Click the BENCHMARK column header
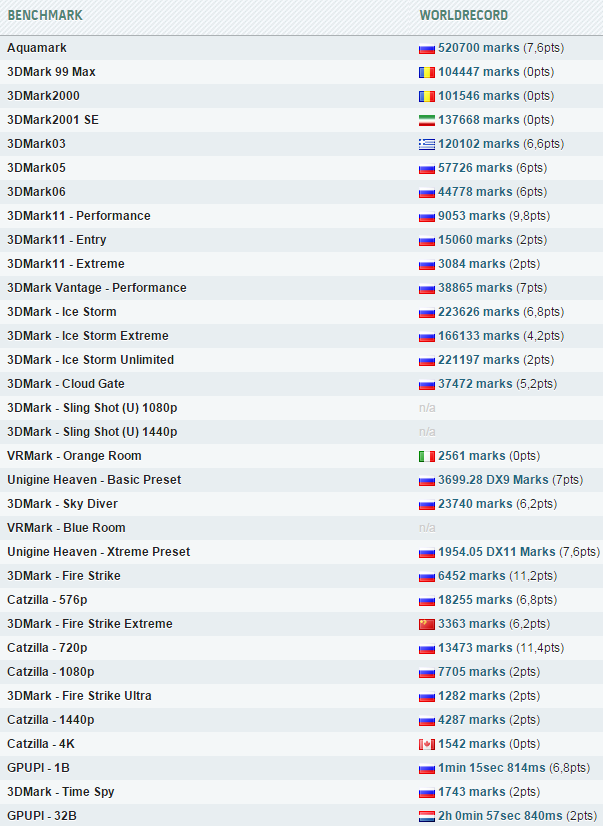Viewport: 603px width, 826px height. (x=45, y=16)
